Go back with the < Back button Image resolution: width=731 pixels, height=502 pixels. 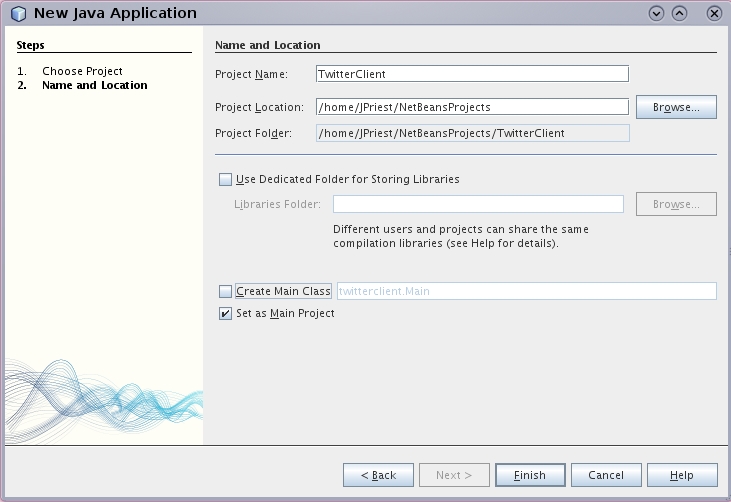[x=379, y=475]
